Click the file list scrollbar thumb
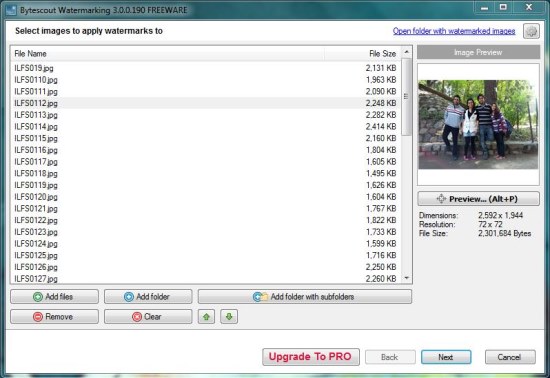Viewport: 550px width, 378px height. pyautogui.click(x=406, y=97)
